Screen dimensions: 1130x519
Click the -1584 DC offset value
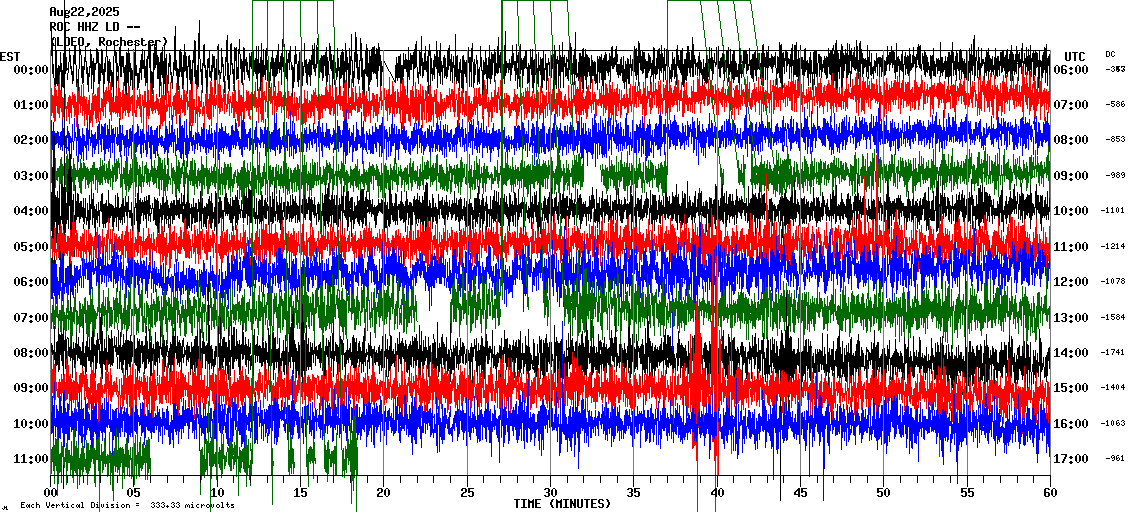1114,317
